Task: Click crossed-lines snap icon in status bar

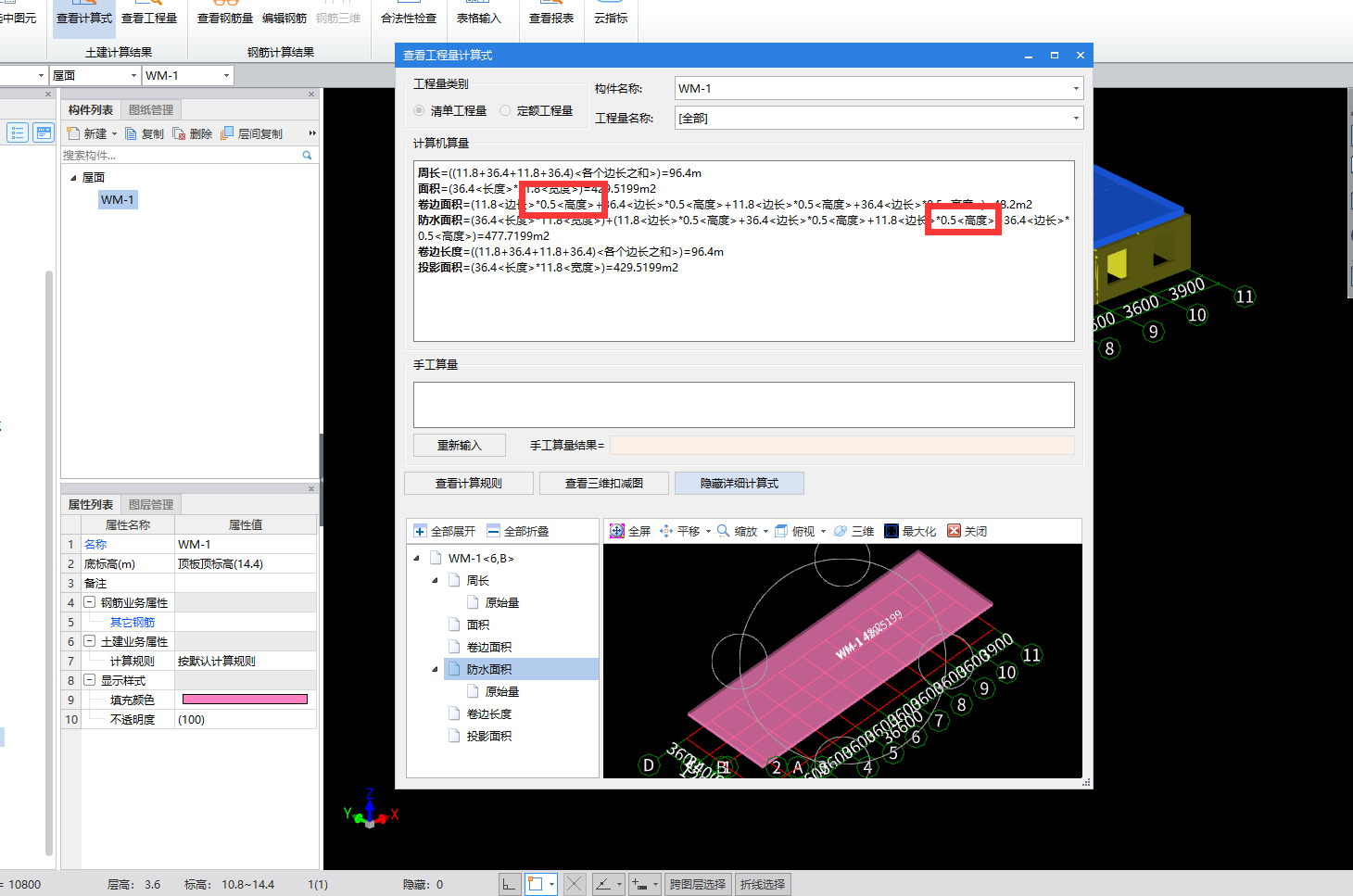Action: point(575,884)
